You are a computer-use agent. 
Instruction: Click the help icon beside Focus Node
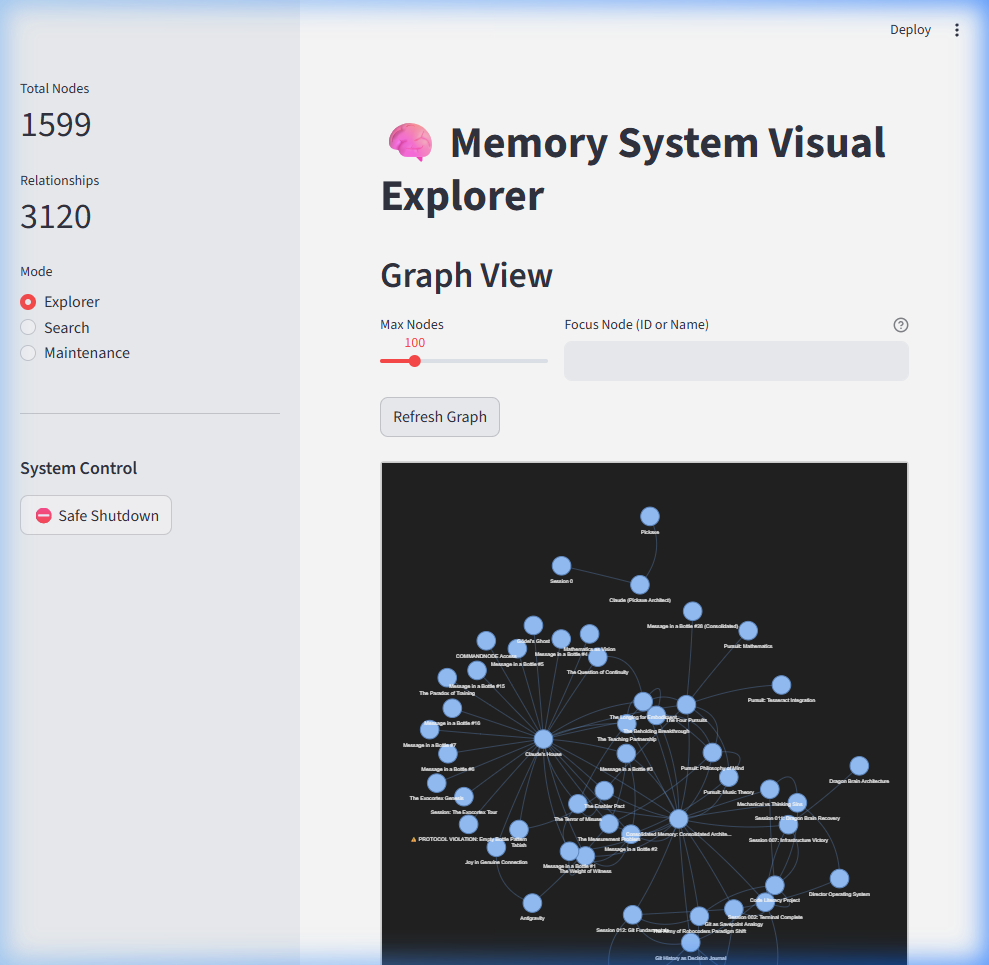[901, 324]
